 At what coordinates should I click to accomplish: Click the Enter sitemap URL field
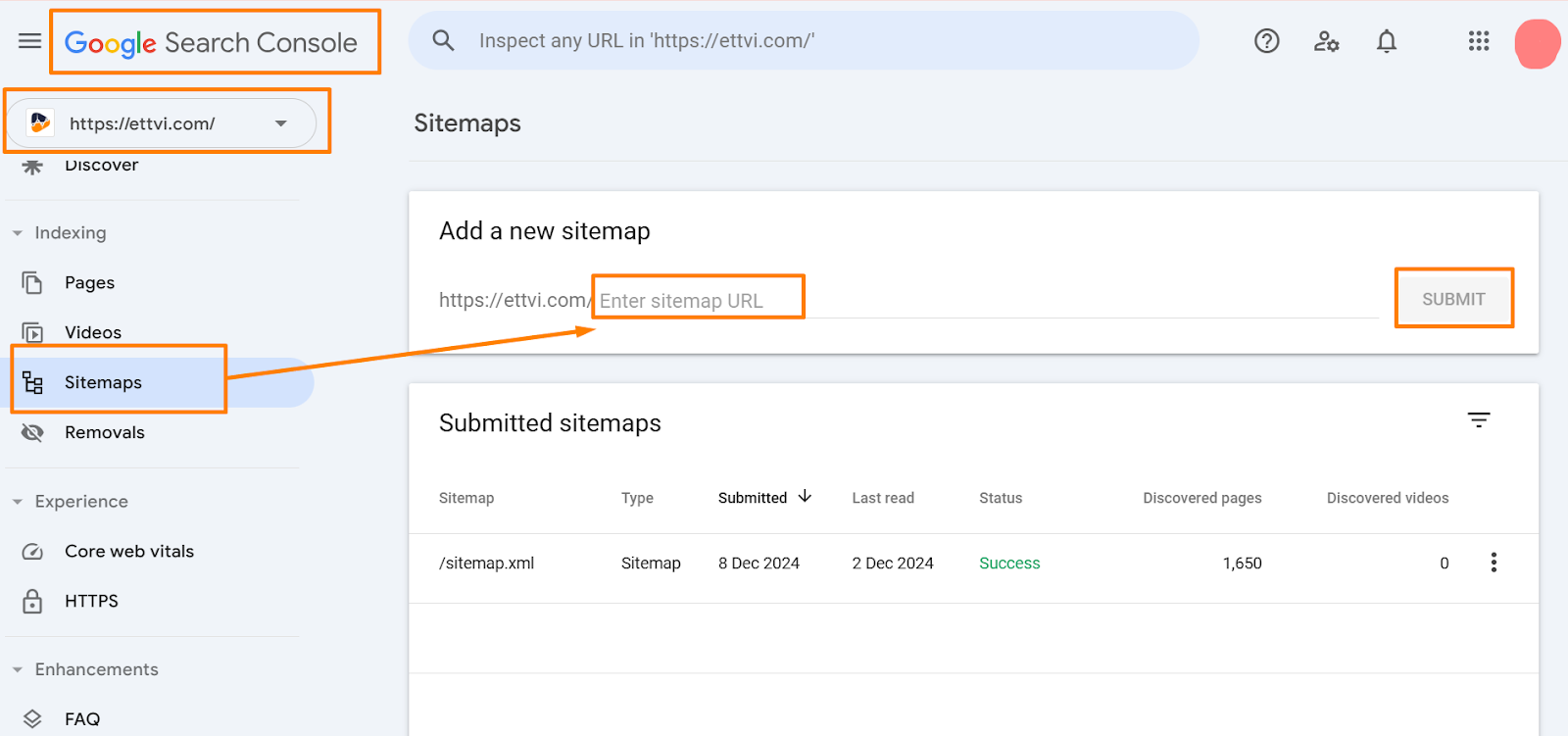(x=988, y=301)
